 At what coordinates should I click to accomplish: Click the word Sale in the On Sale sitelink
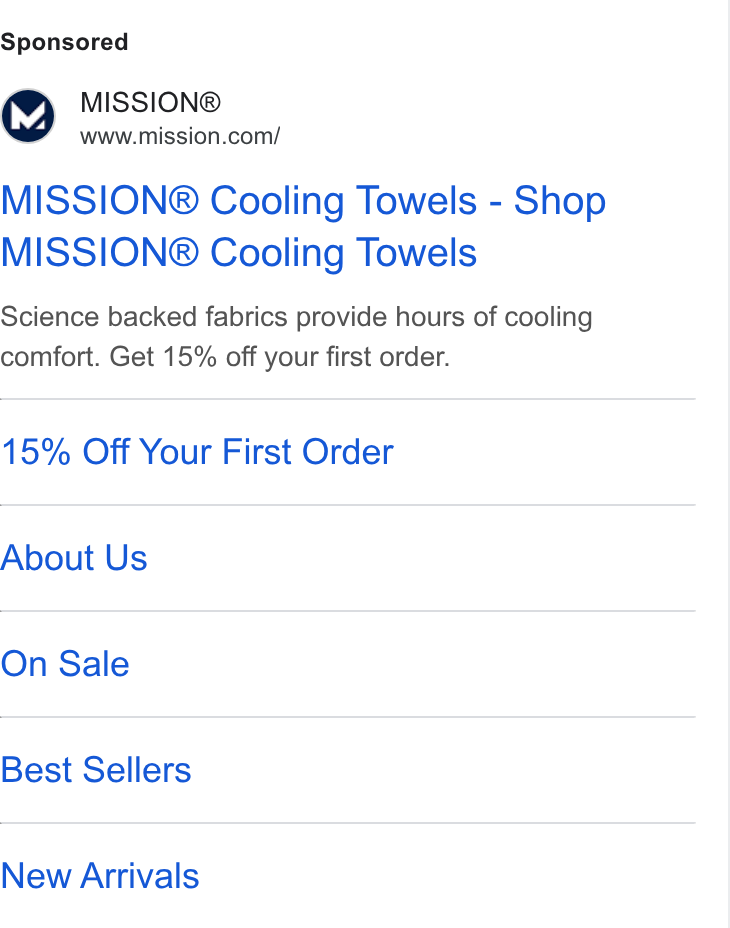point(94,664)
